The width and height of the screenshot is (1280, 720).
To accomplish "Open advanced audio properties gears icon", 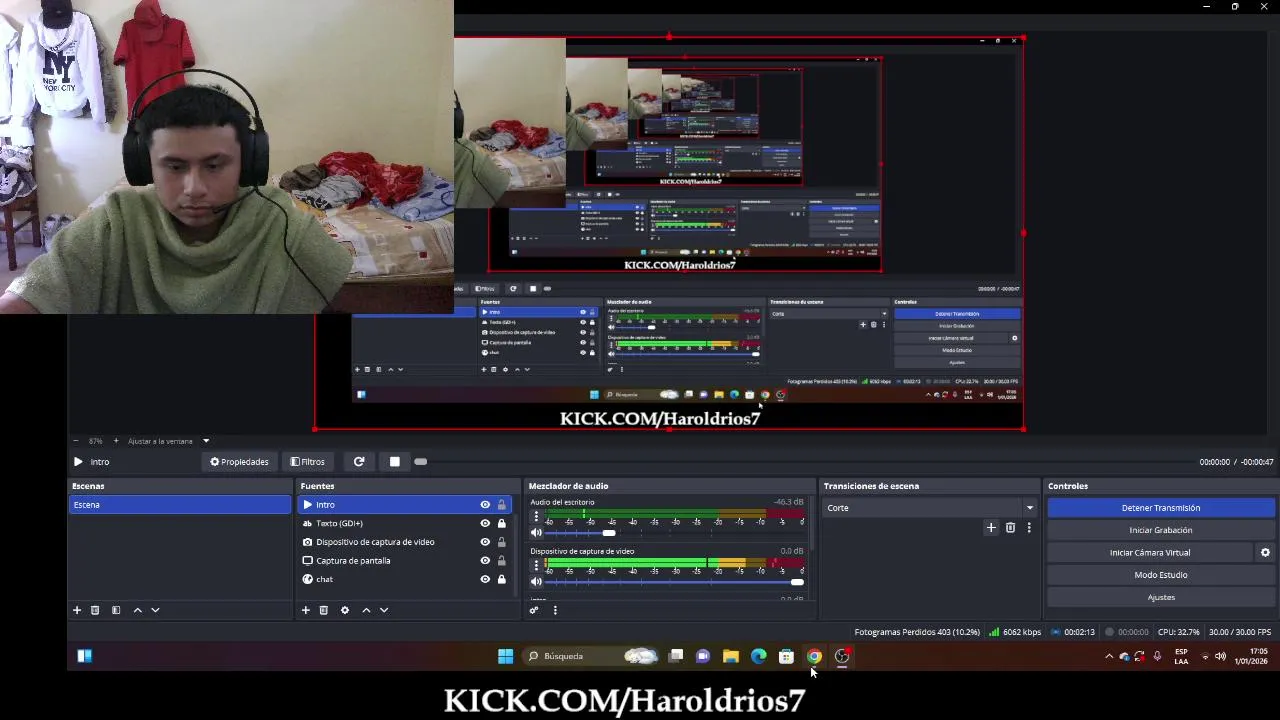I will 534,610.
